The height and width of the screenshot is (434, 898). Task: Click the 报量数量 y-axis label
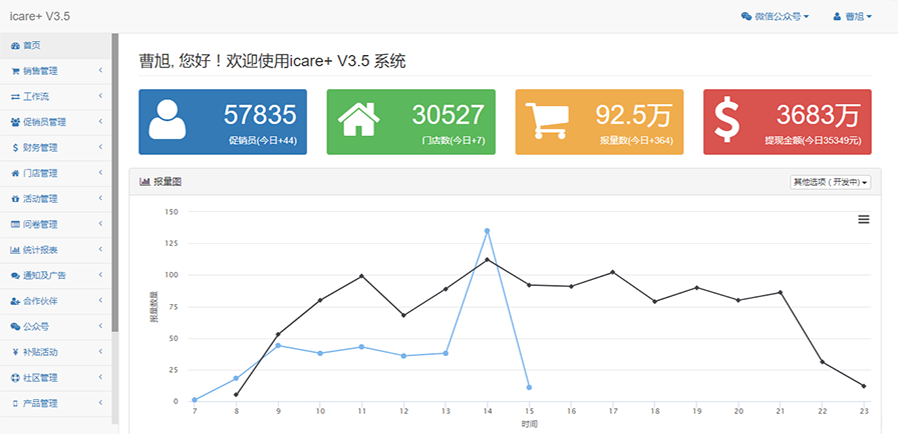154,306
